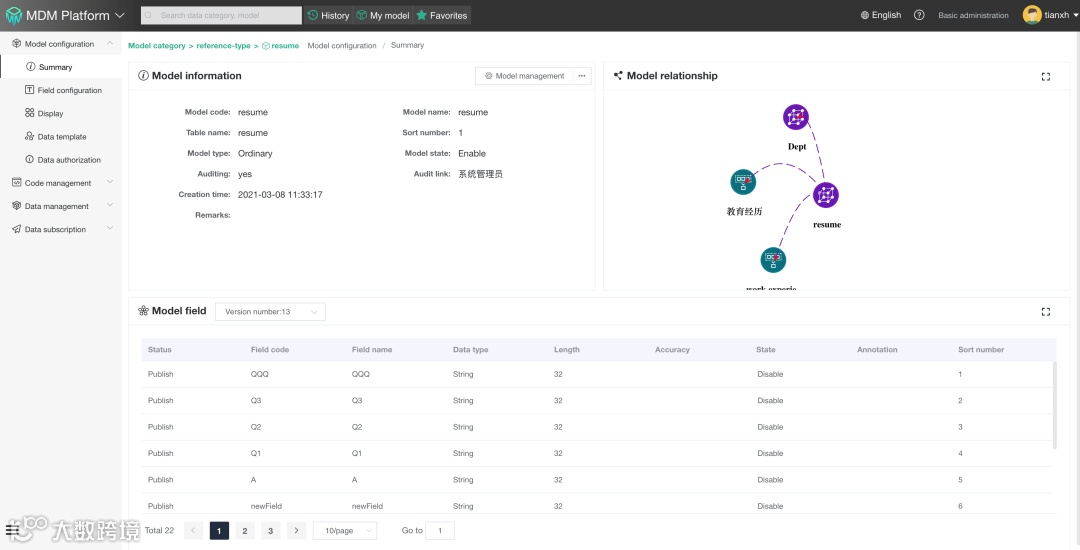The image size is (1080, 550).
Task: Select page 1 in pagination
Action: (x=219, y=531)
